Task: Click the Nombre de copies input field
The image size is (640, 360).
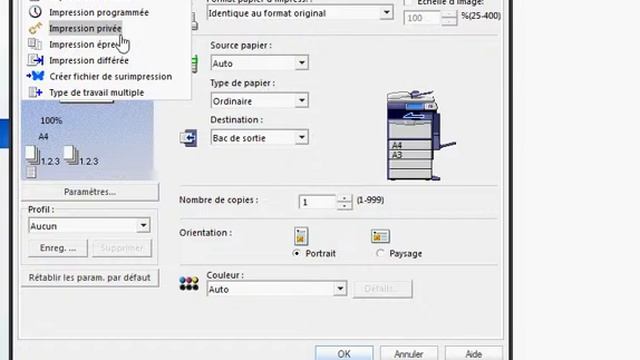Action: (318, 202)
